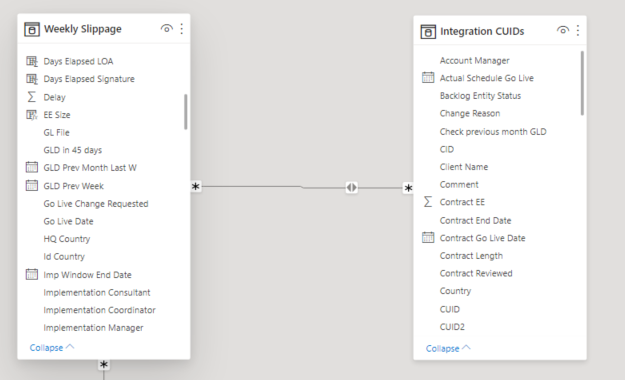This screenshot has height=380, width=625.
Task: Select the Imp Window End Date field
Action: coord(87,275)
